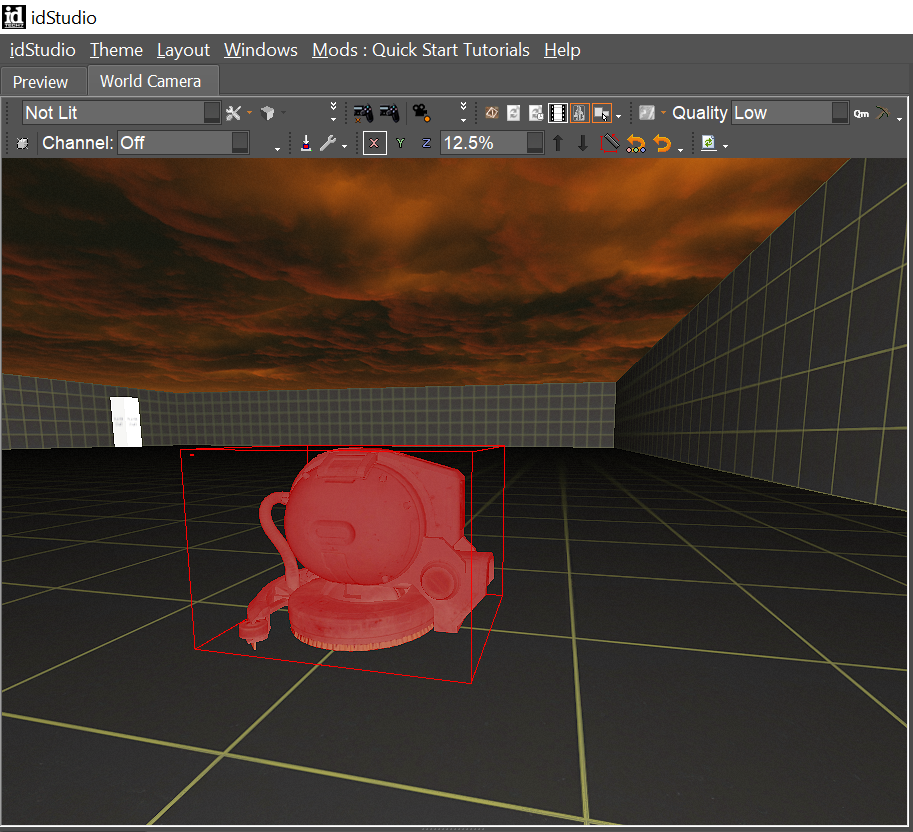Open the Help menu
Viewport: 913px width, 832px height.
[x=562, y=50]
